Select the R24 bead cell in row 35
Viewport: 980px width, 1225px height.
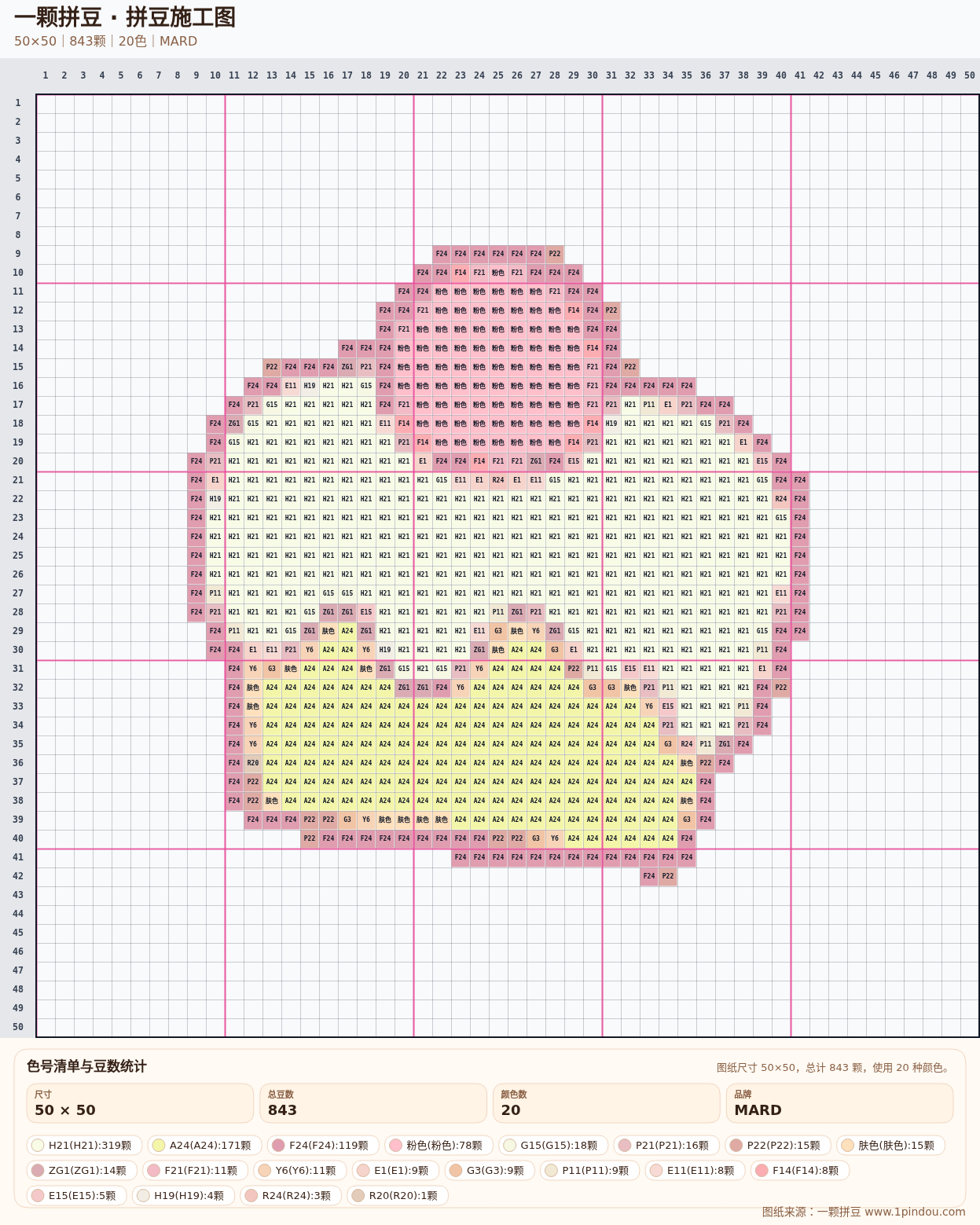(687, 744)
